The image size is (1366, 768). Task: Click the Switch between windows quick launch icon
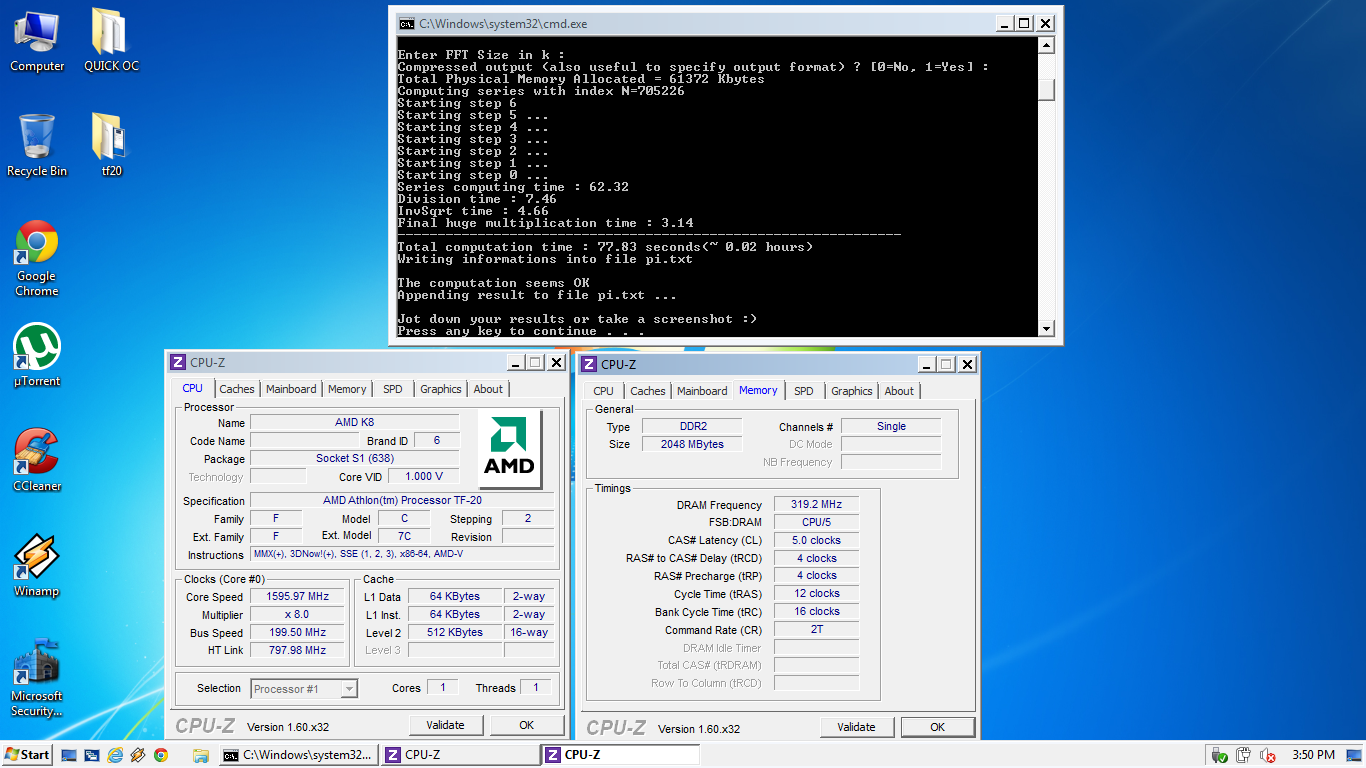click(x=92, y=755)
